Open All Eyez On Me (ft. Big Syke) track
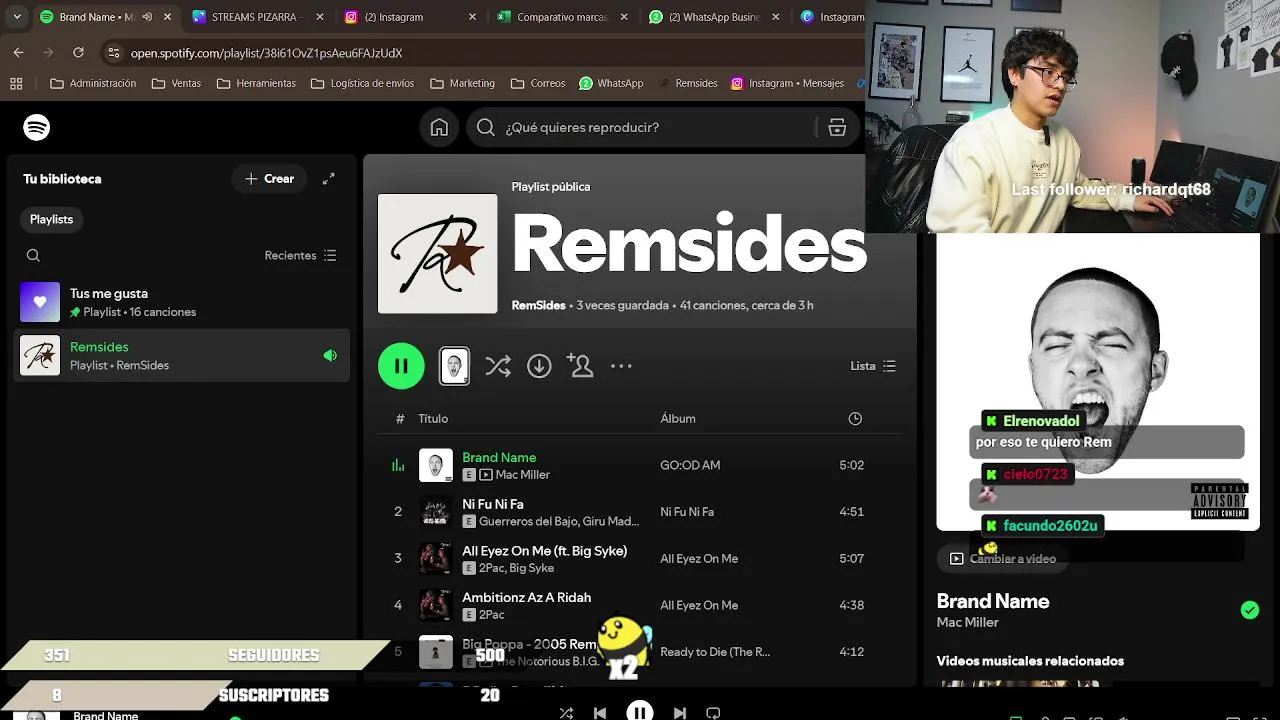1280x720 pixels. (545, 551)
